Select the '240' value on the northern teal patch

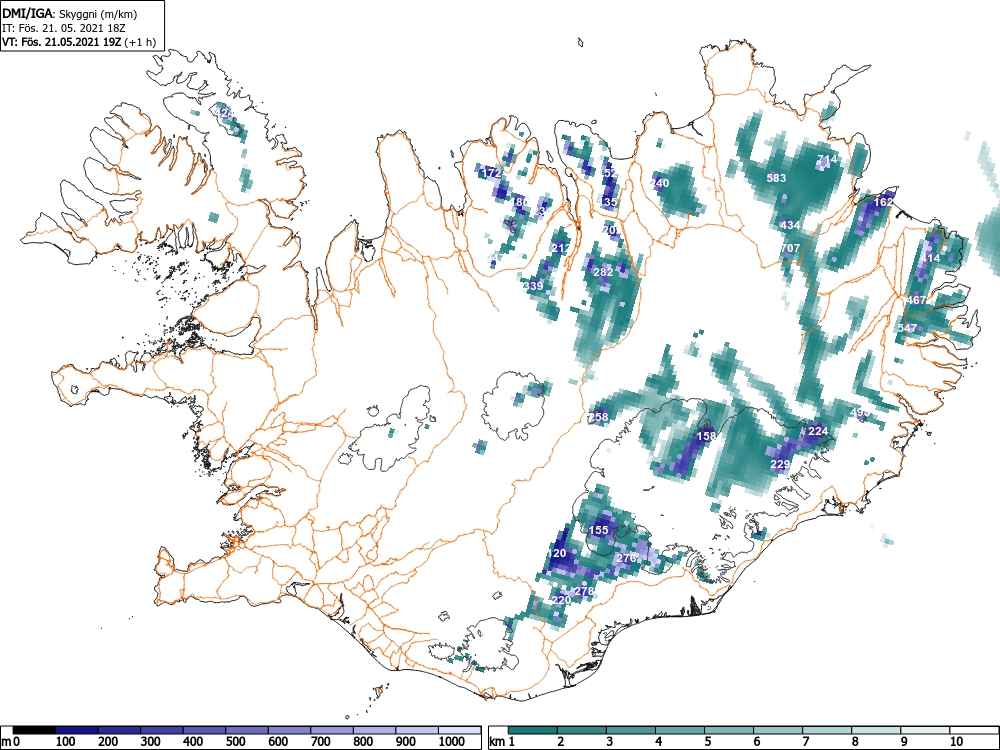click(x=659, y=183)
